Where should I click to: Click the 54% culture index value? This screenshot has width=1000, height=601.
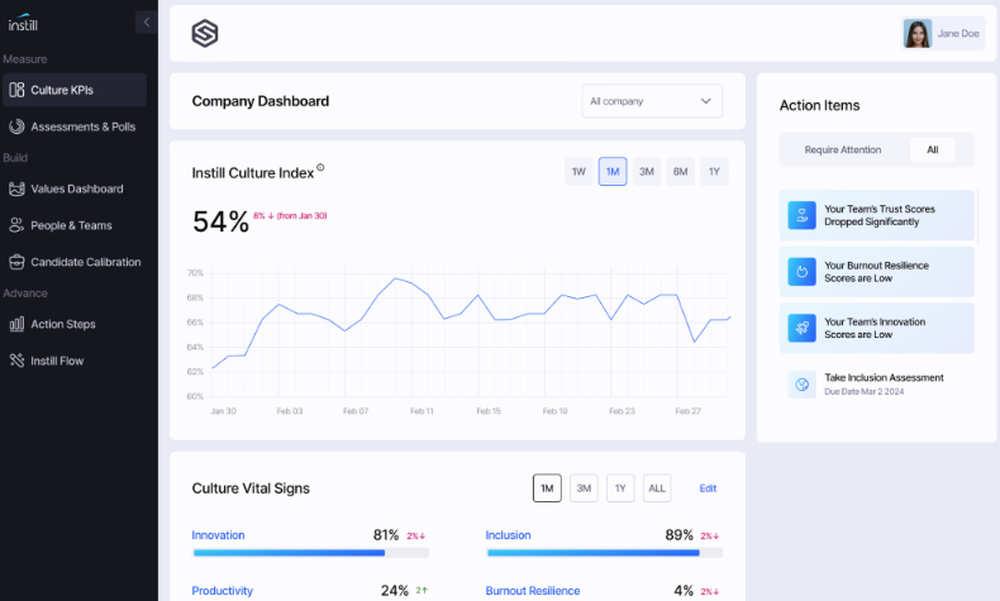[221, 222]
